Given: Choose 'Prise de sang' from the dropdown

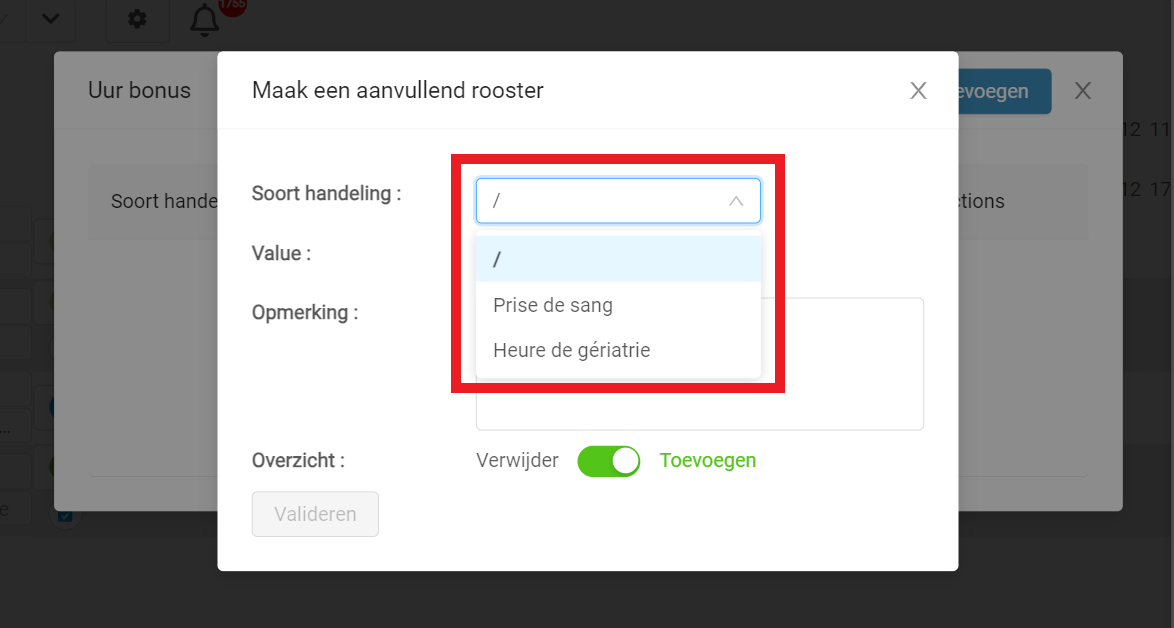Looking at the screenshot, I should (618, 305).
